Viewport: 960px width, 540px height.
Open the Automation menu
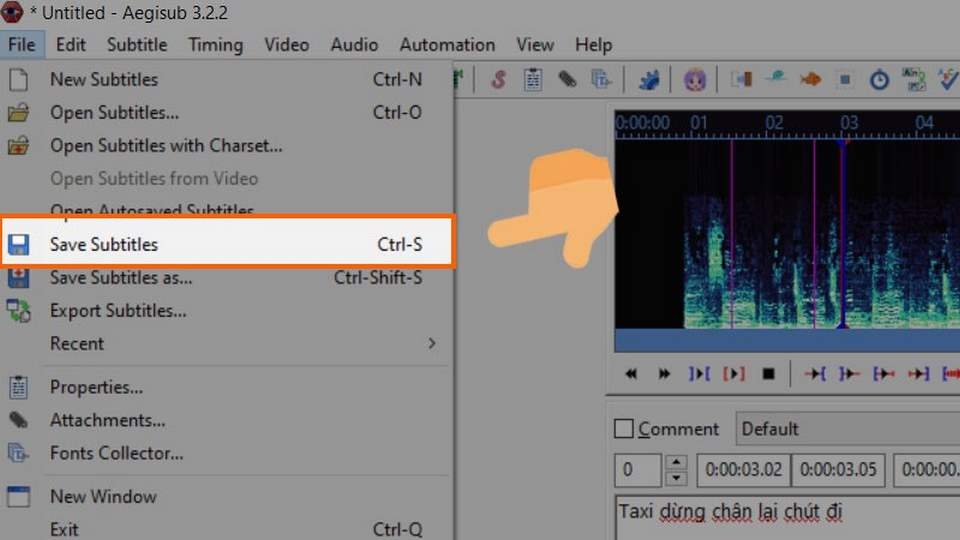click(x=447, y=45)
